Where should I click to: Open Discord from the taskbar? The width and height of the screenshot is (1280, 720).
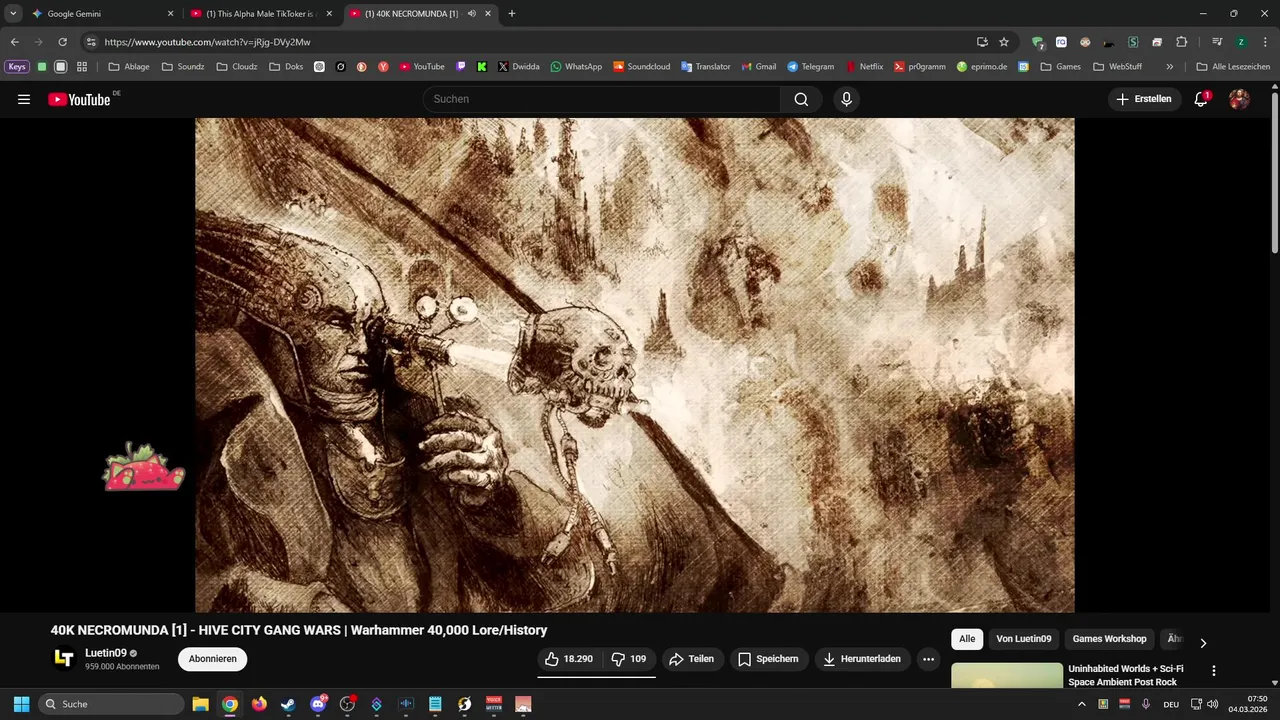(319, 704)
